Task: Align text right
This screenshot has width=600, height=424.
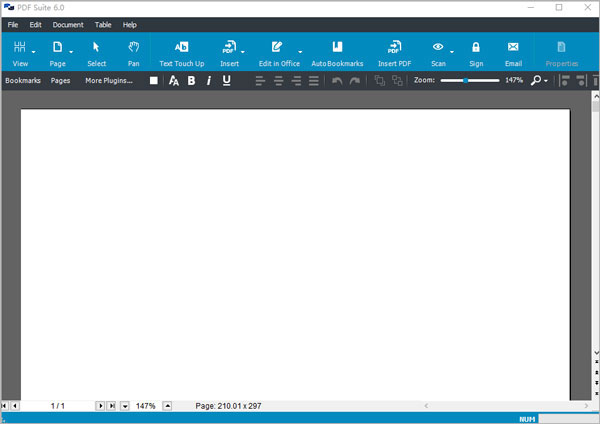Action: click(296, 80)
